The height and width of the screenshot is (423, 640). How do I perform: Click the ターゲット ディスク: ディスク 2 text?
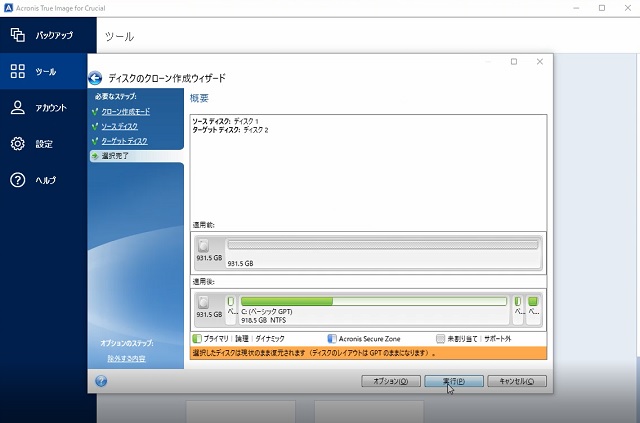[x=230, y=130]
